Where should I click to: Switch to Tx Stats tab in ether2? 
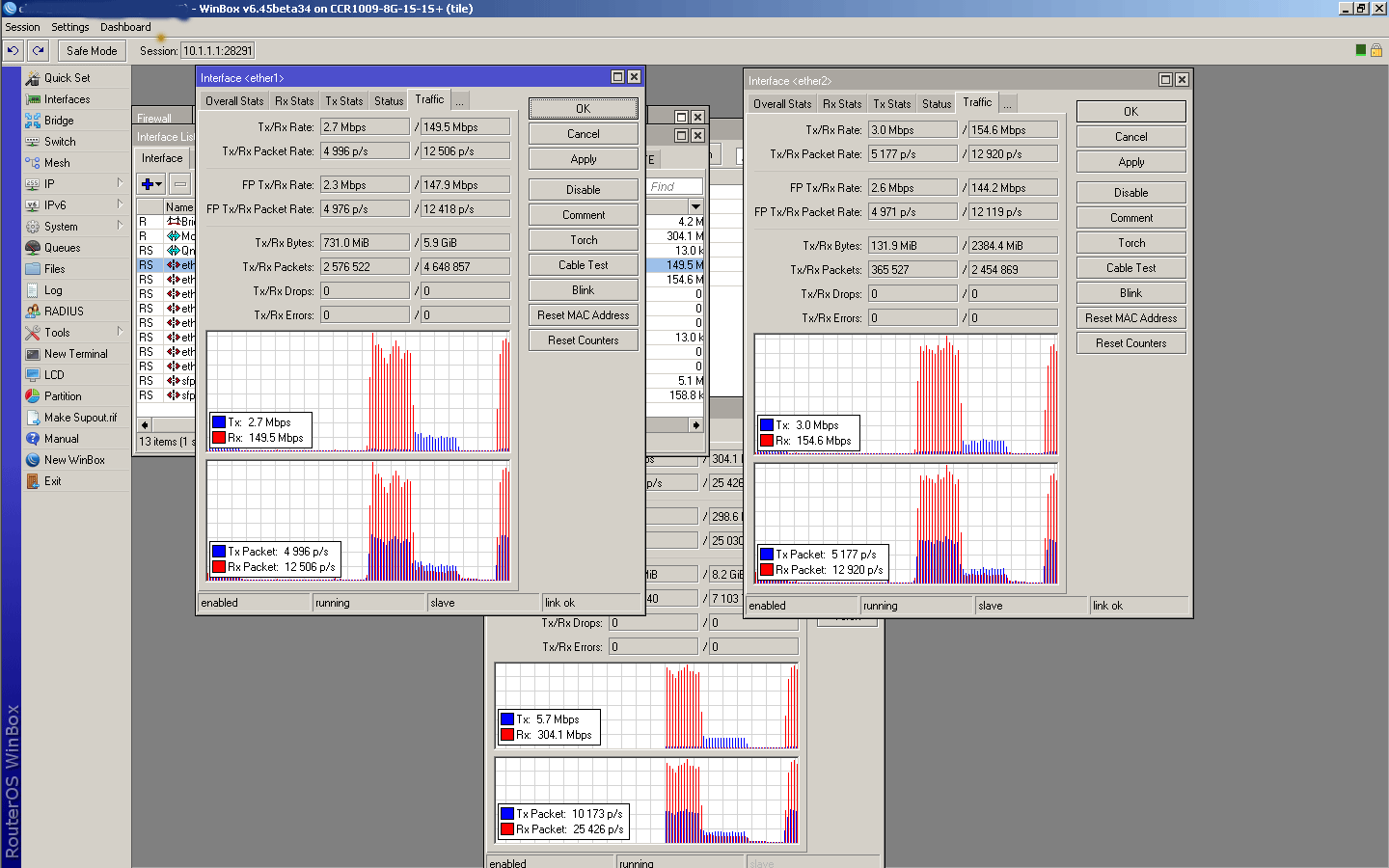point(892,104)
